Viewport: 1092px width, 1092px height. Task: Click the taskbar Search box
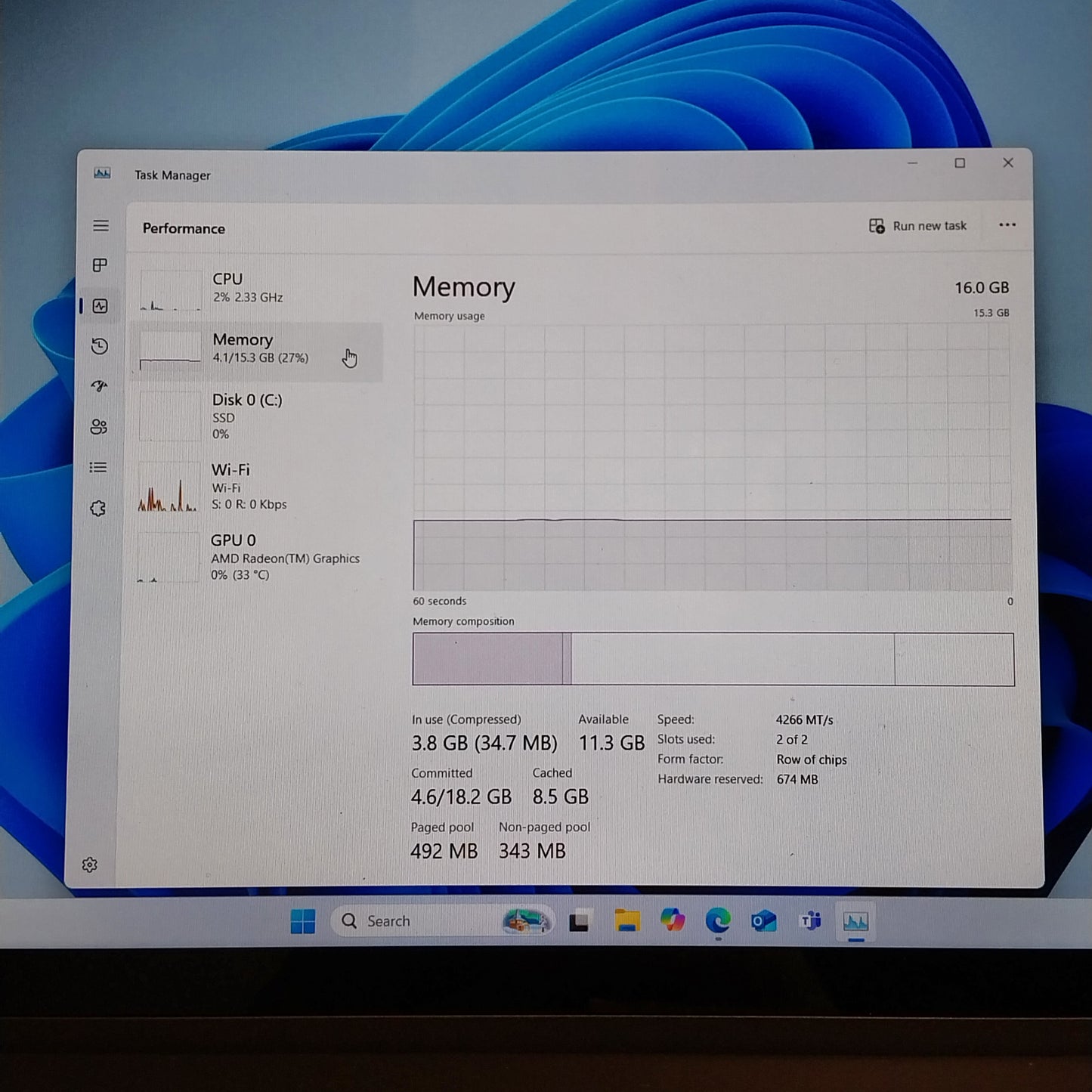[443, 921]
